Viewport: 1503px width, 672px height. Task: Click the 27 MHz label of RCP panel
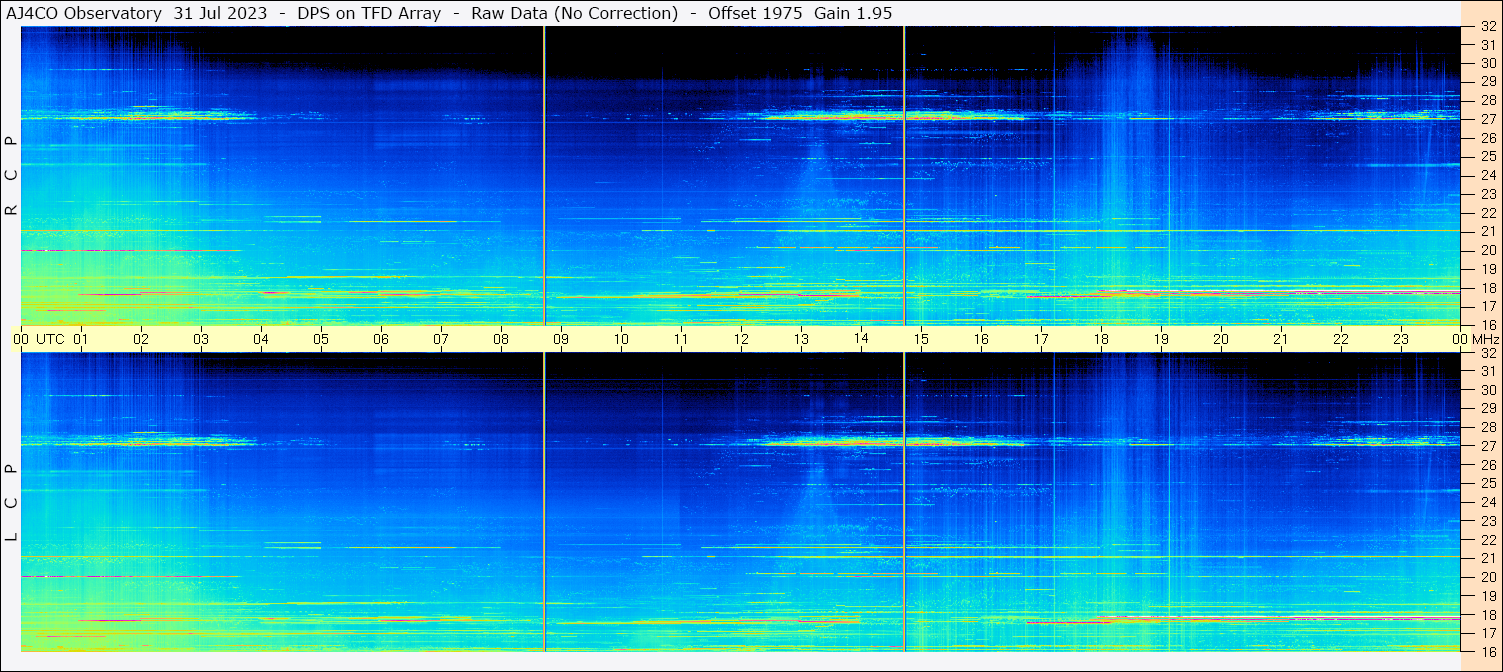[1487, 119]
